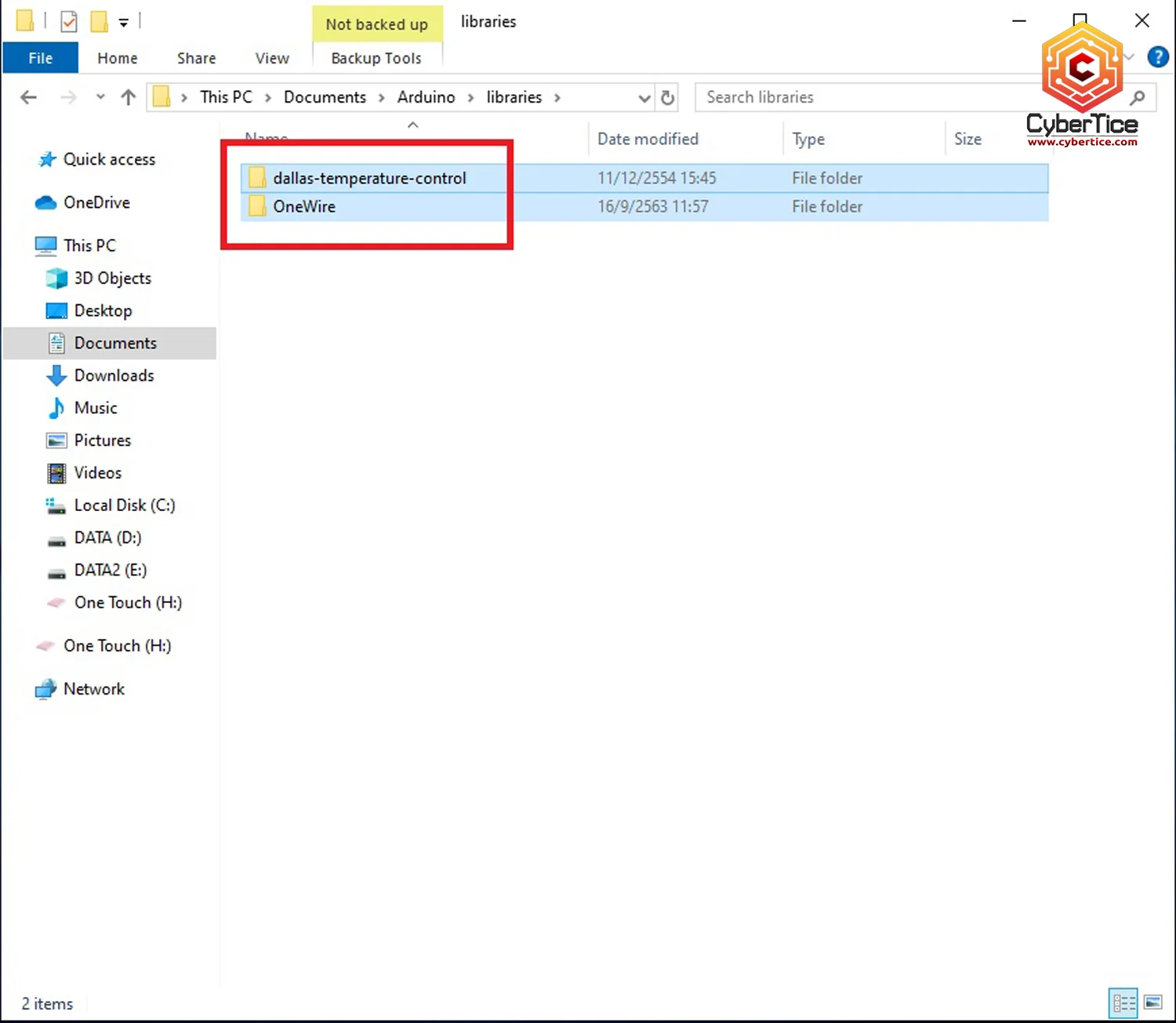Click the Properties icon in quick access toolbar
1176x1023 pixels.
pos(69,22)
